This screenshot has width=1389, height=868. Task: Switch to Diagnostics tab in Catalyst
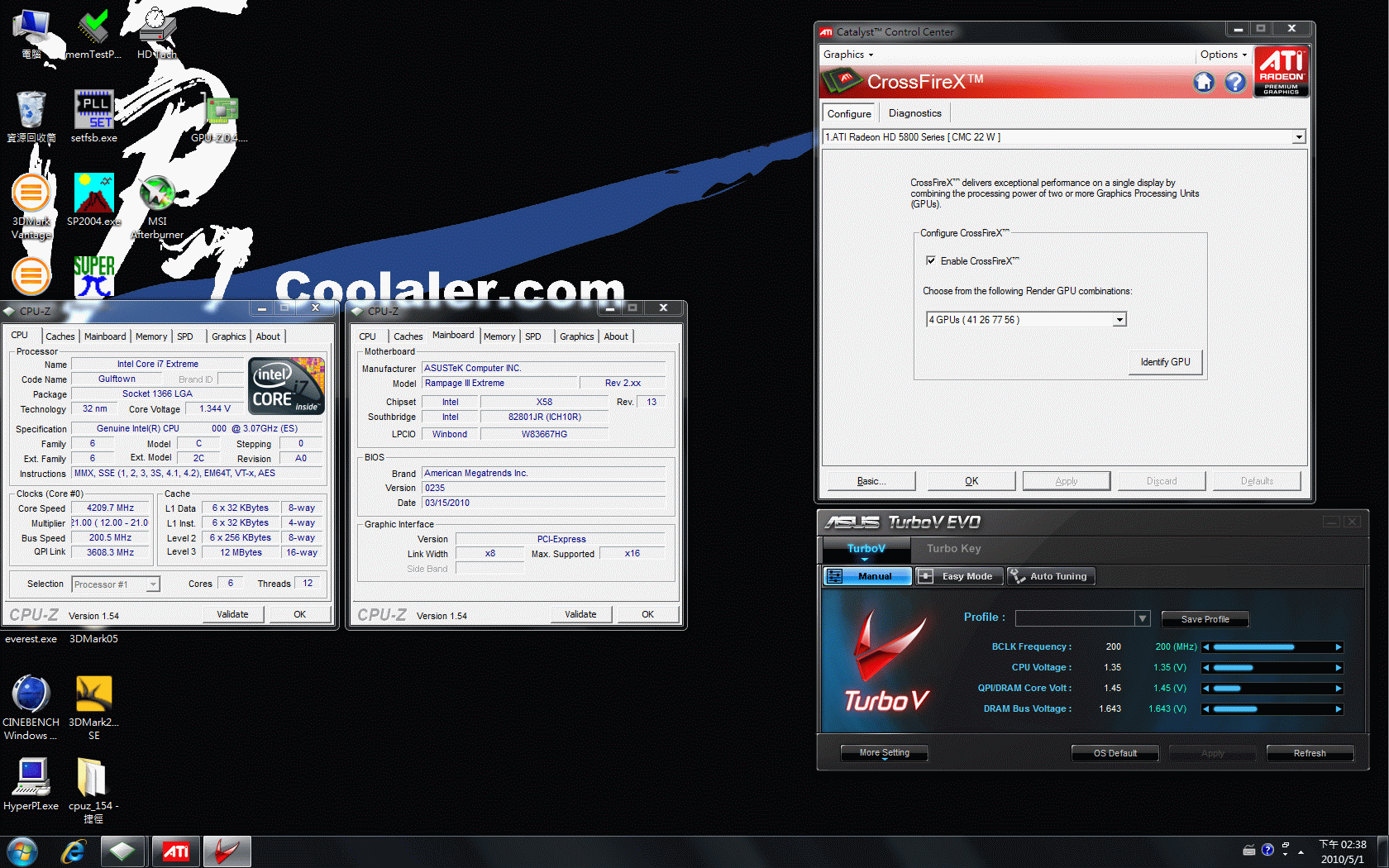(x=914, y=113)
